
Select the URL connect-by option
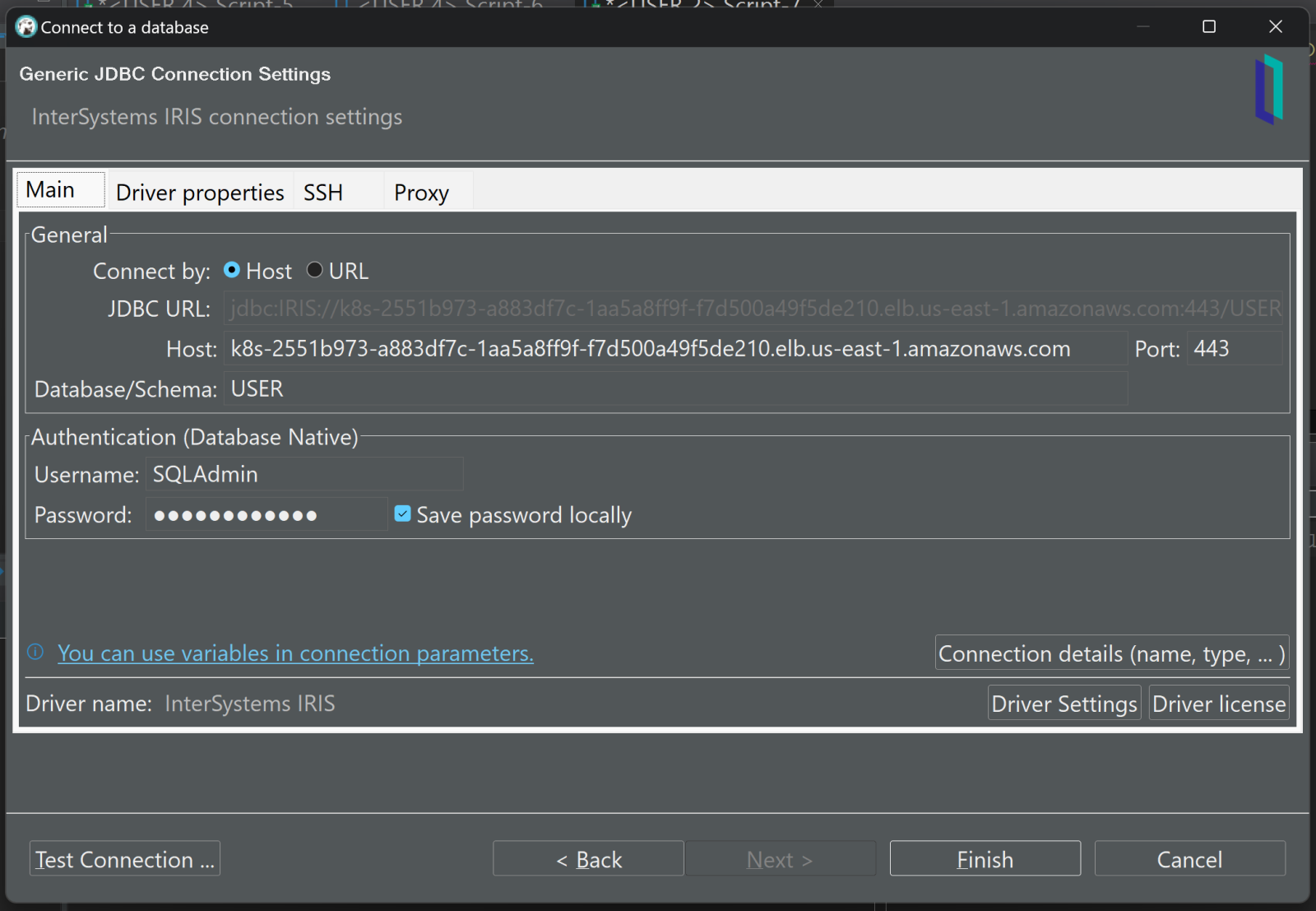point(315,271)
